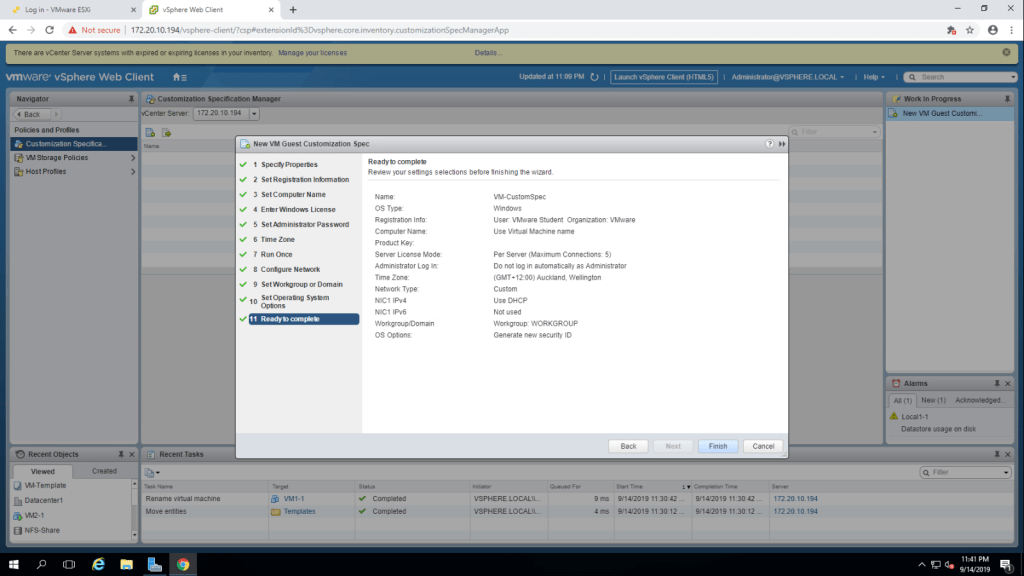Image resolution: width=1024 pixels, height=576 pixels.
Task: Click the import specification toolbar icon
Action: (x=167, y=132)
